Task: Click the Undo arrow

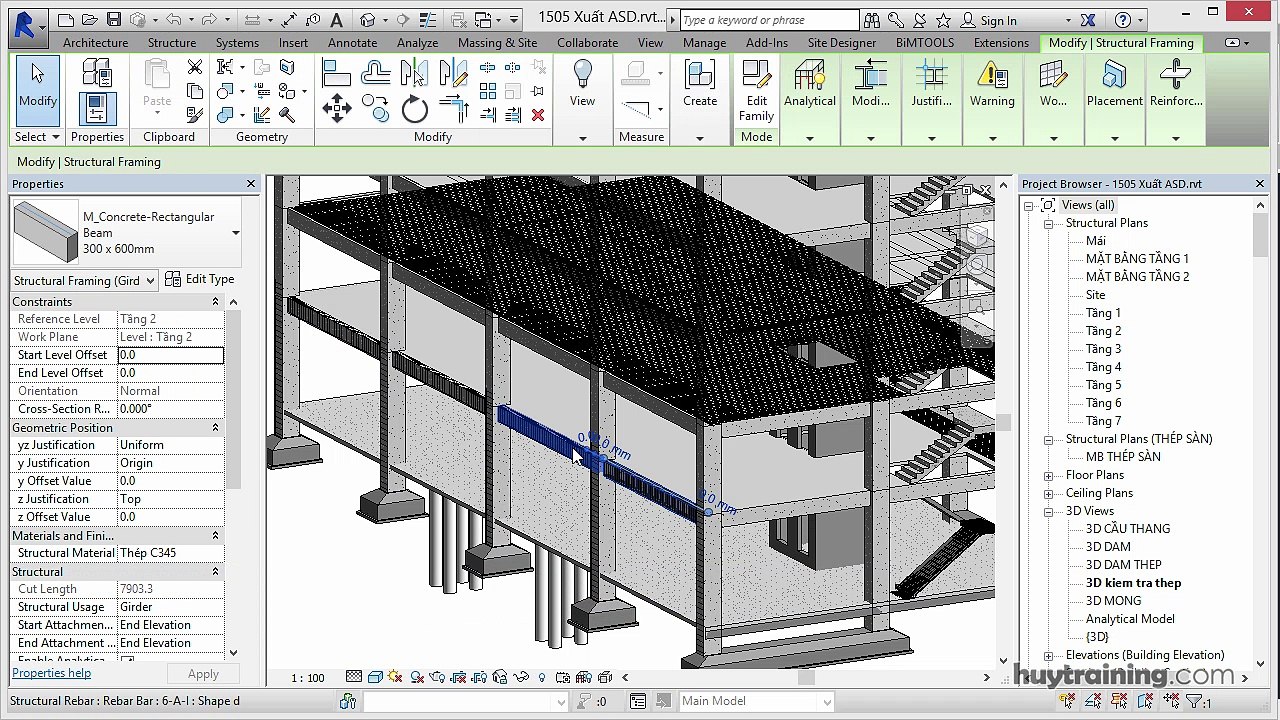Action: (x=174, y=19)
